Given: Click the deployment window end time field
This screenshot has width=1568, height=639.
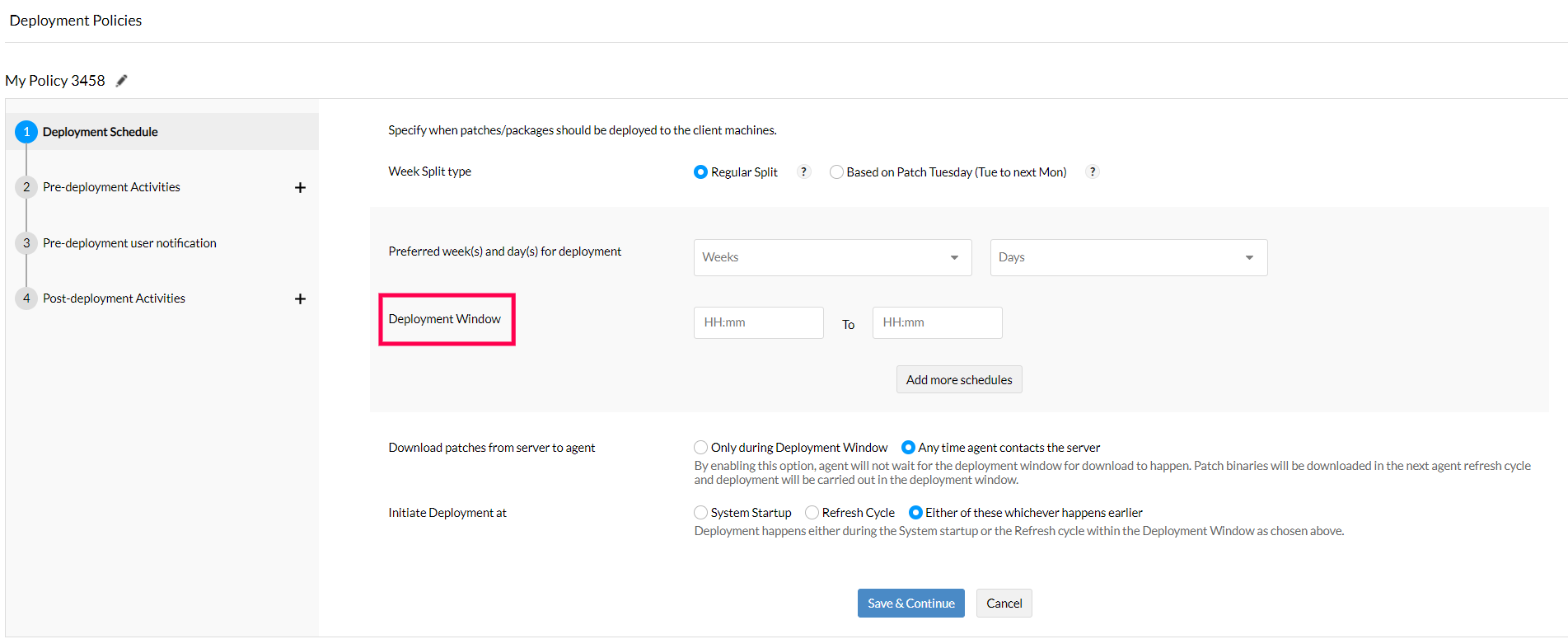Looking at the screenshot, I should coord(937,323).
